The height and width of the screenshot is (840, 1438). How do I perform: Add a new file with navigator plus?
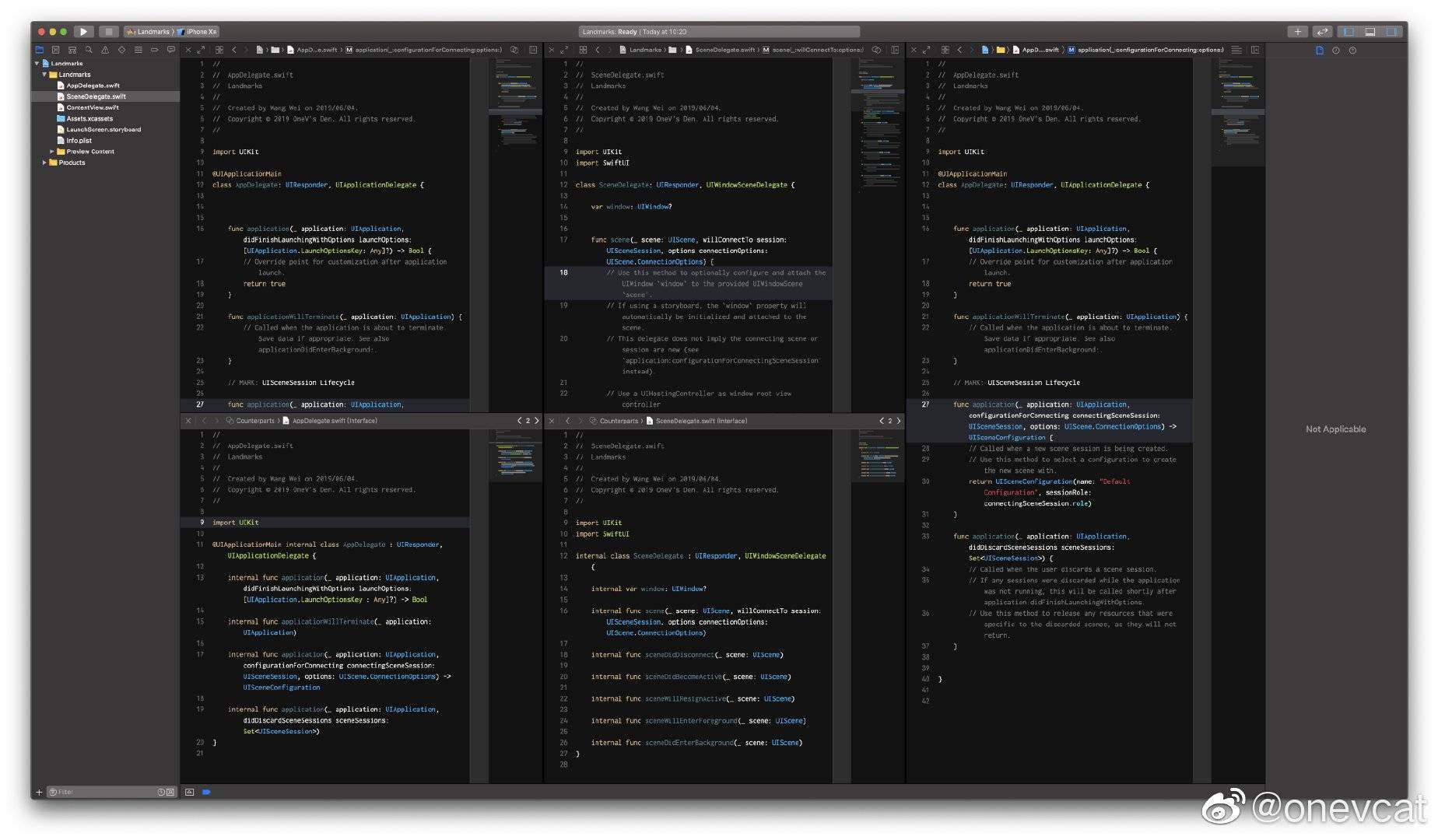coord(39,793)
